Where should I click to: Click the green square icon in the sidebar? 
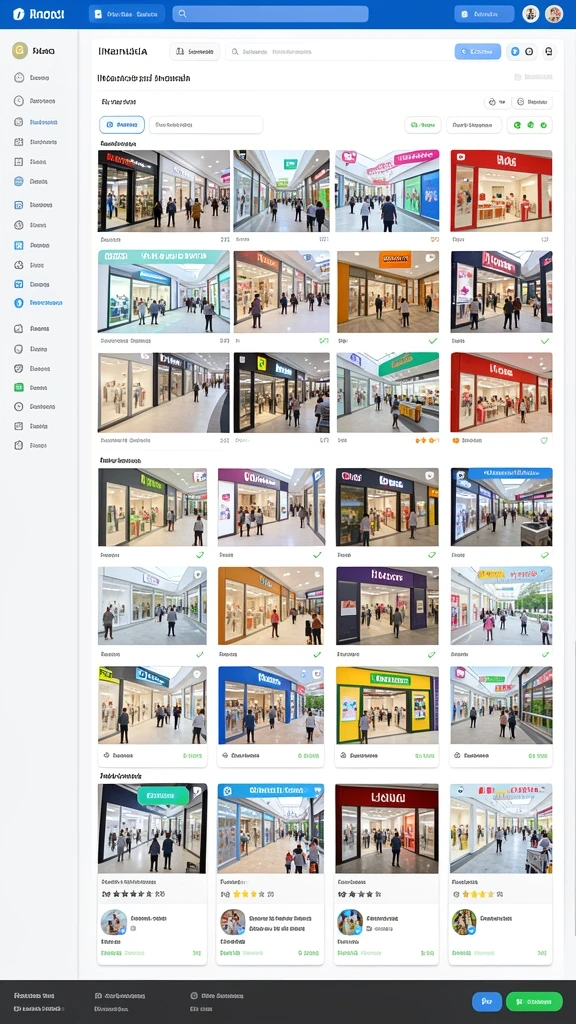[18, 387]
